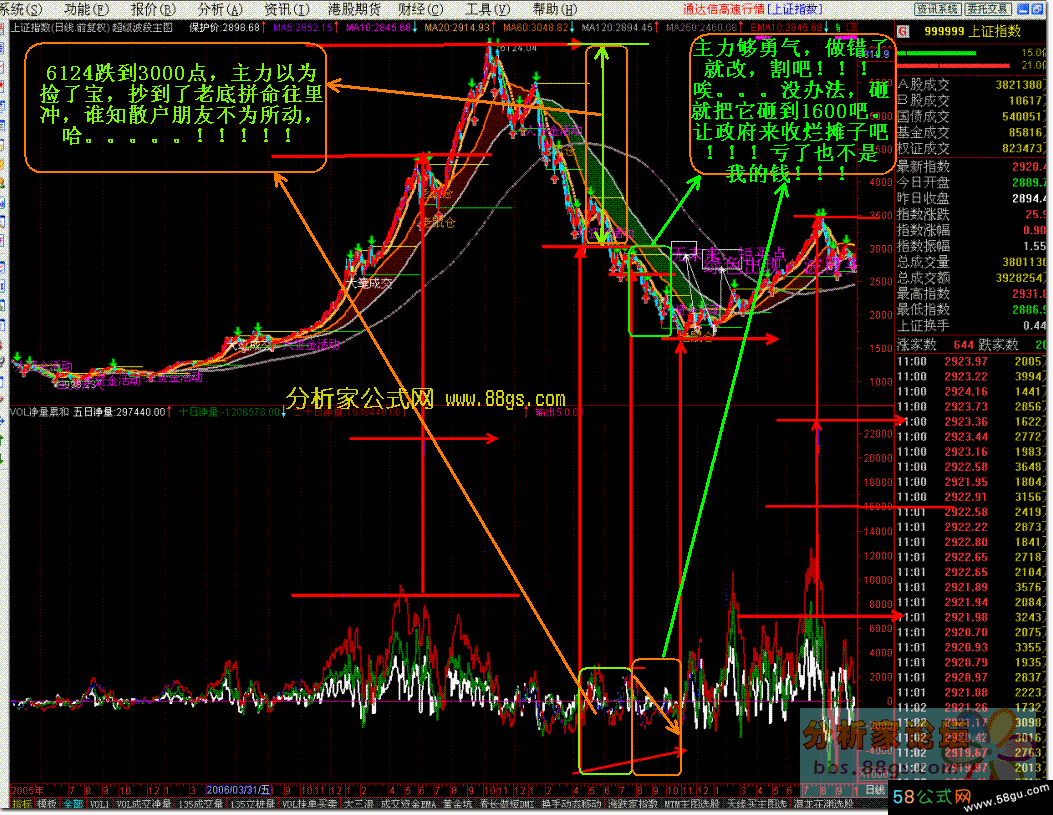Open the 报价(B) menu
1053x815 pixels.
tap(153, 9)
